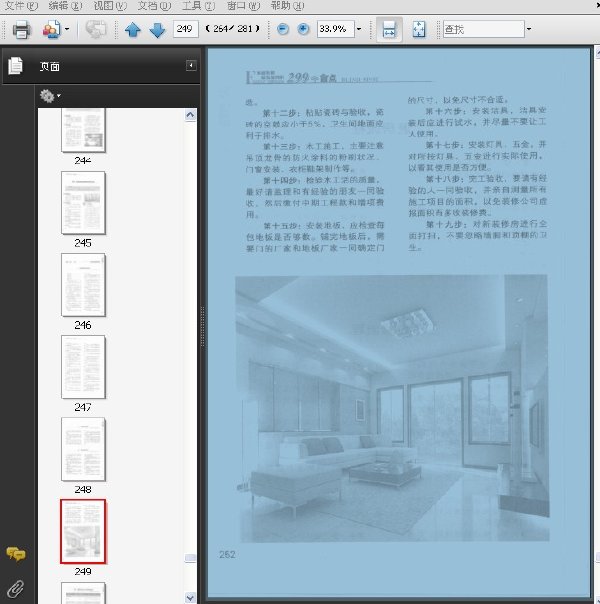
Task: Click the Print icon
Action: point(21,29)
